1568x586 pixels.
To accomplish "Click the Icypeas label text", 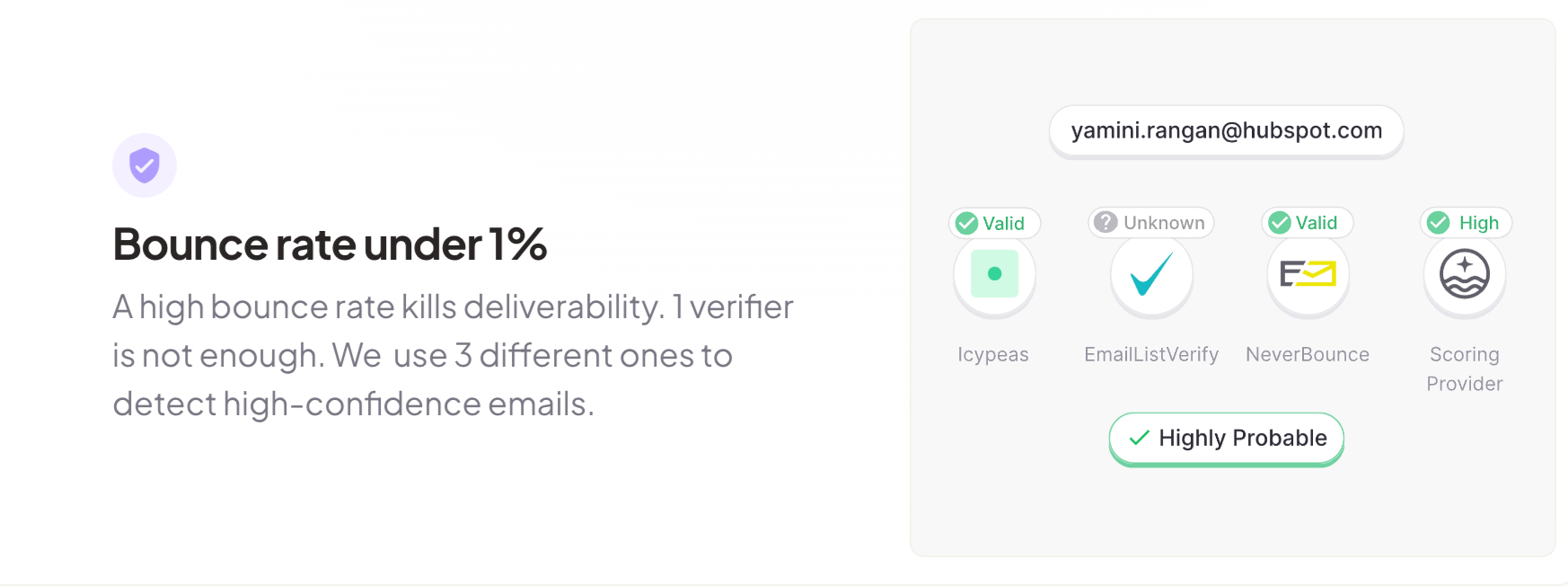I will click(x=993, y=354).
